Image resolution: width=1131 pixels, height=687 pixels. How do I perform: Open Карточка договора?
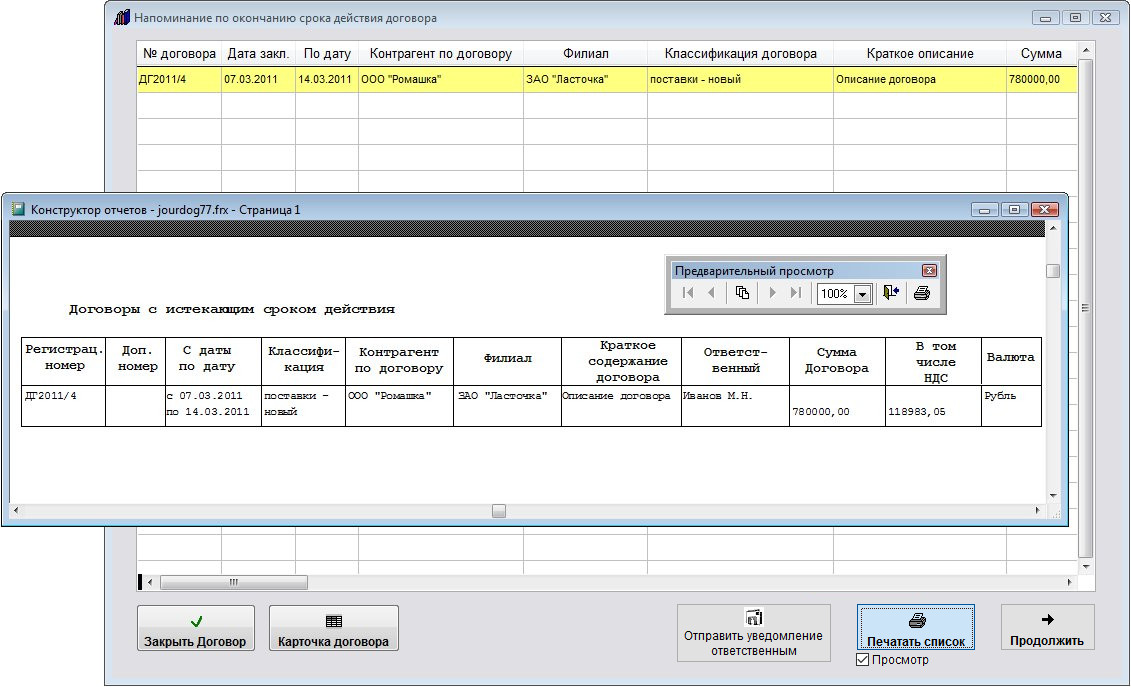[333, 629]
